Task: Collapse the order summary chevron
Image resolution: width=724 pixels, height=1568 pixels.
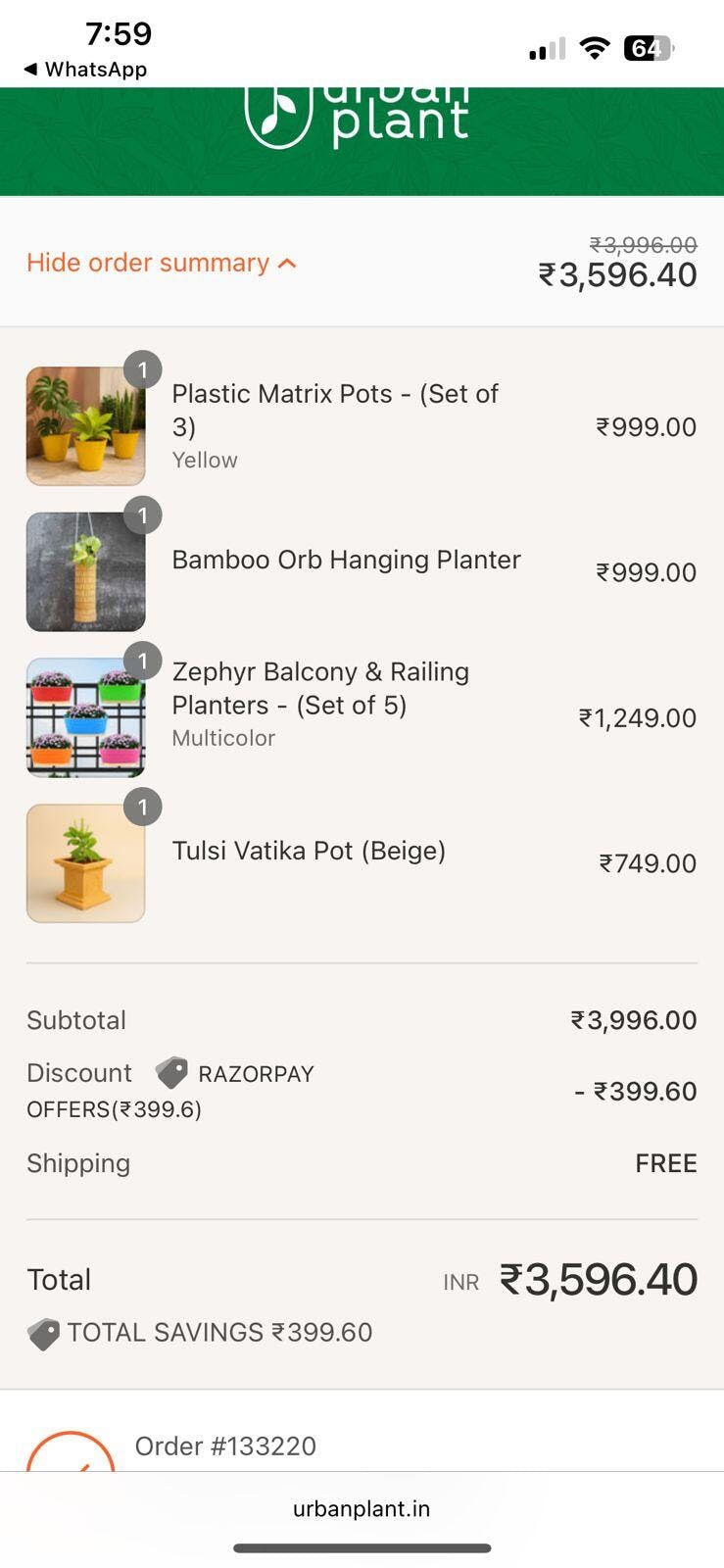Action: (x=287, y=264)
